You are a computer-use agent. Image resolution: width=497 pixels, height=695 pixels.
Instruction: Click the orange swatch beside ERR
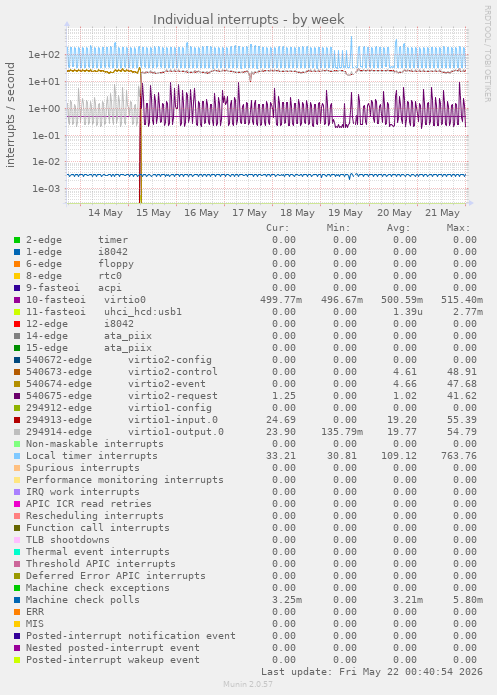tap(17, 612)
